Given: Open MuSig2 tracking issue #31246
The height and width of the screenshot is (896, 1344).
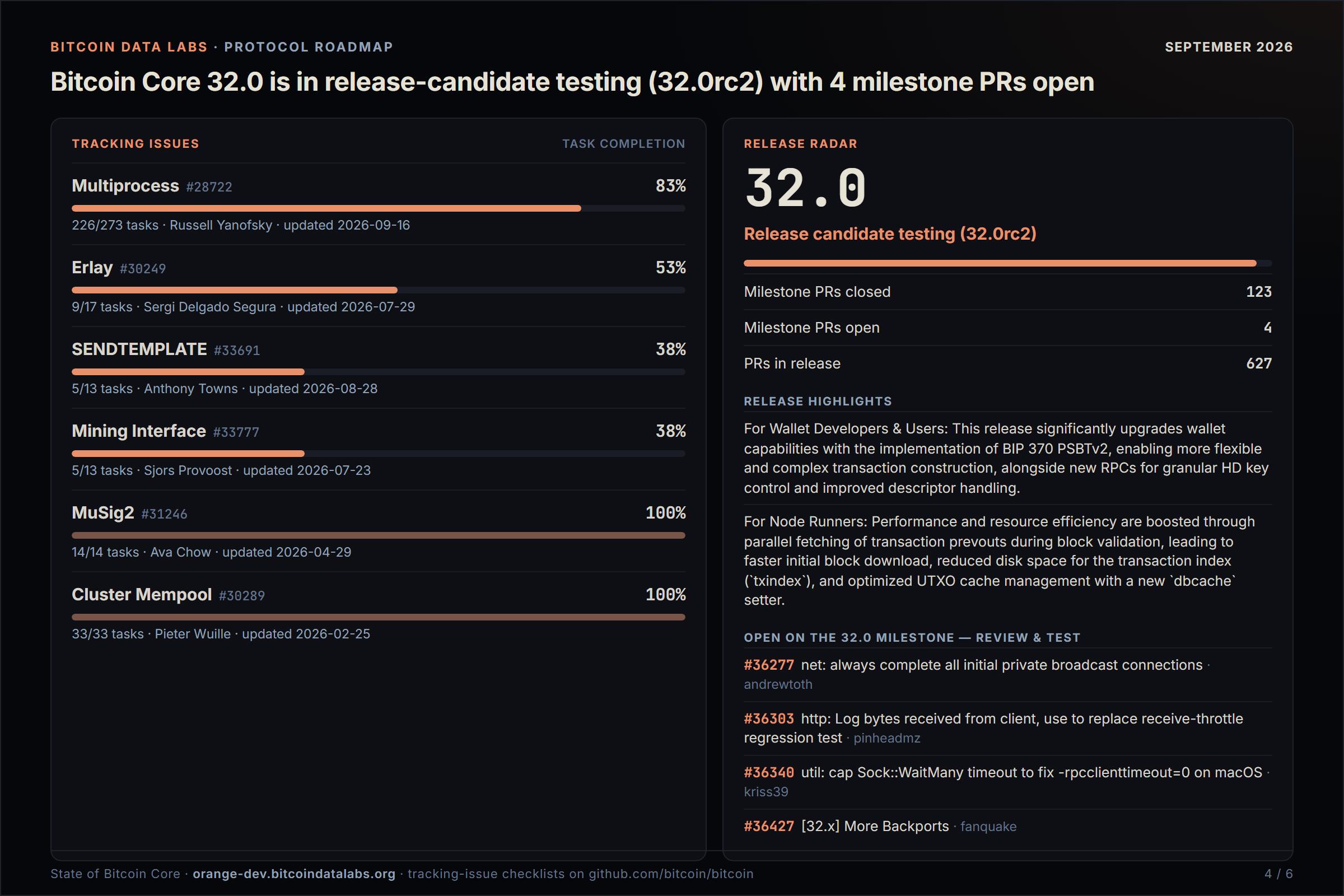Looking at the screenshot, I should [164, 514].
